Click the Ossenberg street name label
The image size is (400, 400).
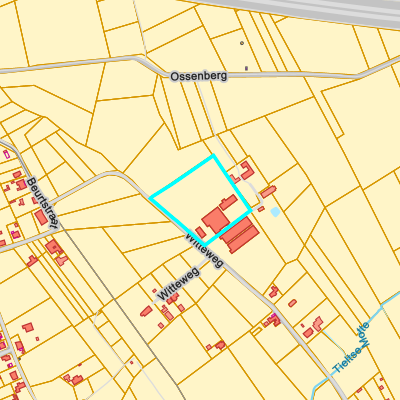click(x=199, y=76)
